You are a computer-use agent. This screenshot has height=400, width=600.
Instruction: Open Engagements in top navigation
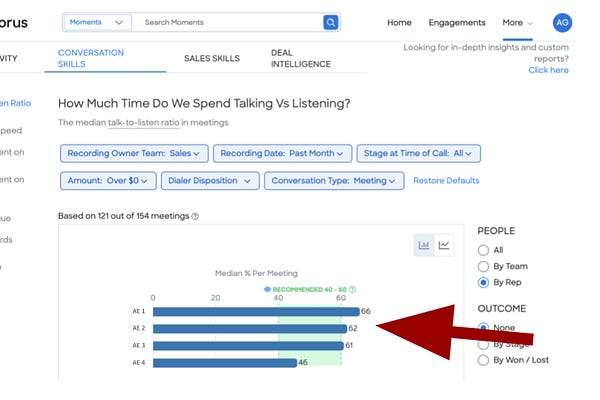[457, 23]
